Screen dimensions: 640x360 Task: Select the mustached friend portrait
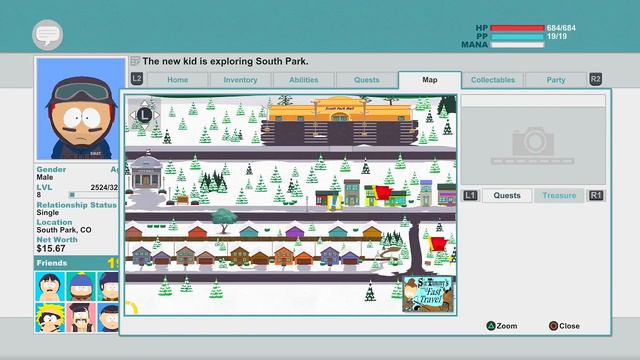click(81, 318)
